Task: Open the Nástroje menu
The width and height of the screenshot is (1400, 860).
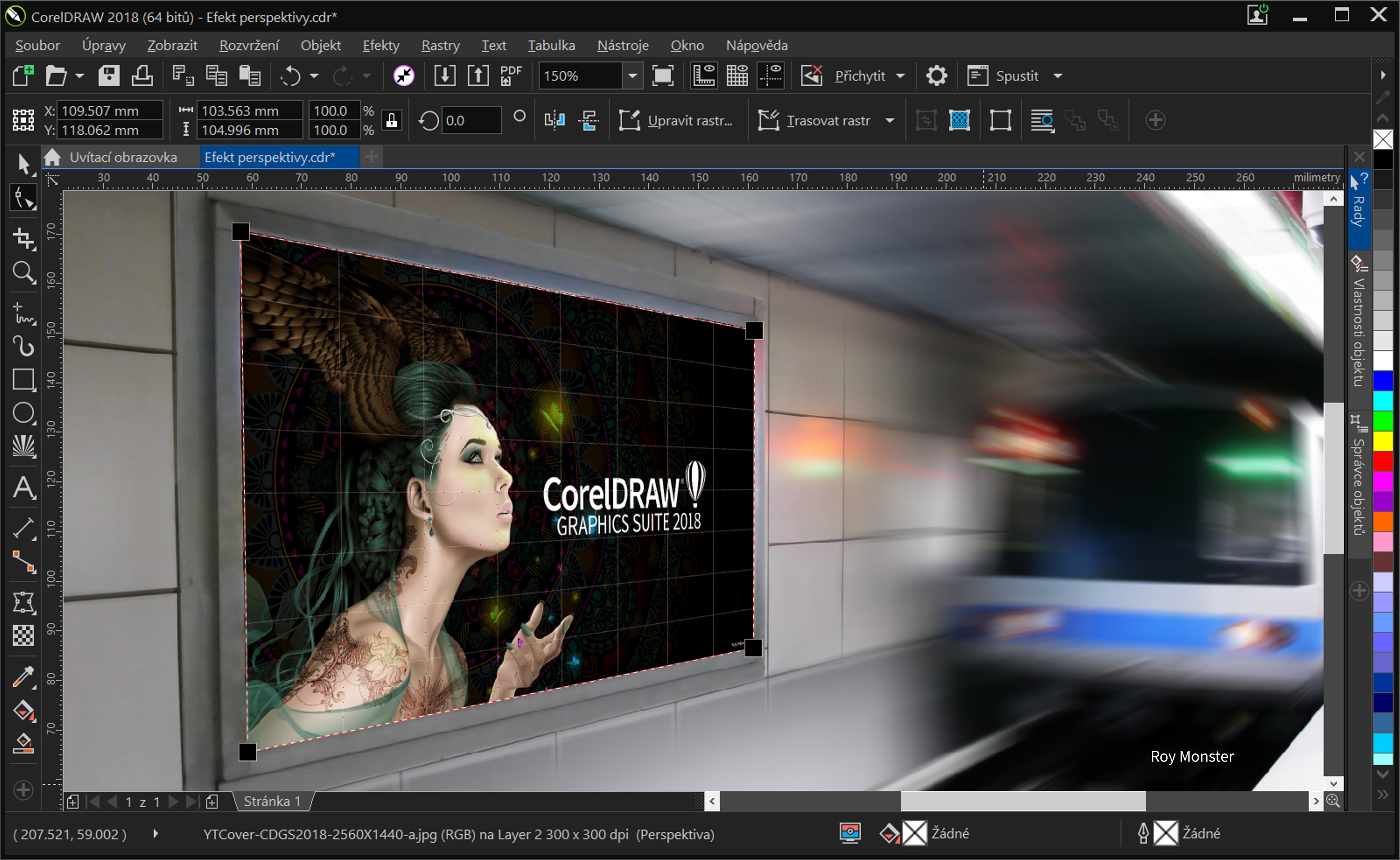Action: click(x=623, y=45)
